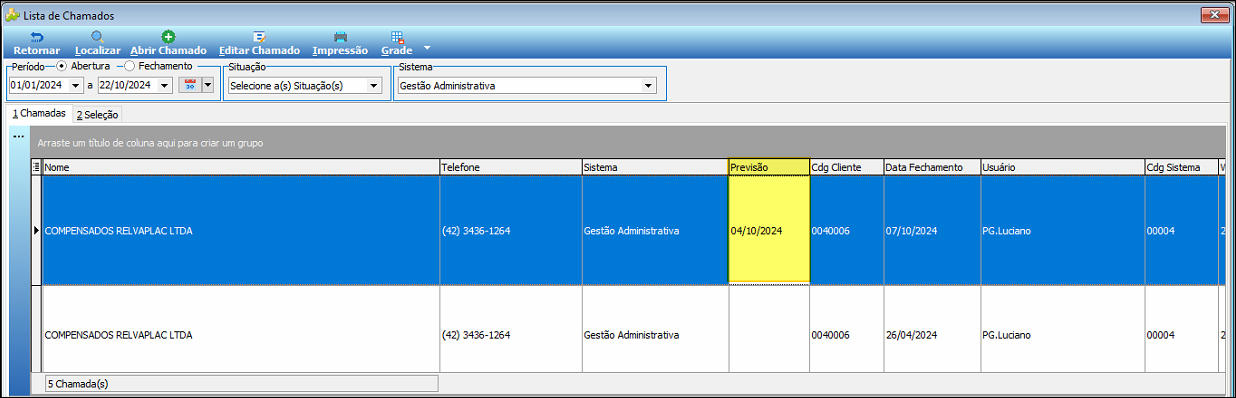This screenshot has height=398, width=1236.
Task: Expand the Situação selection dropdown
Action: point(374,86)
